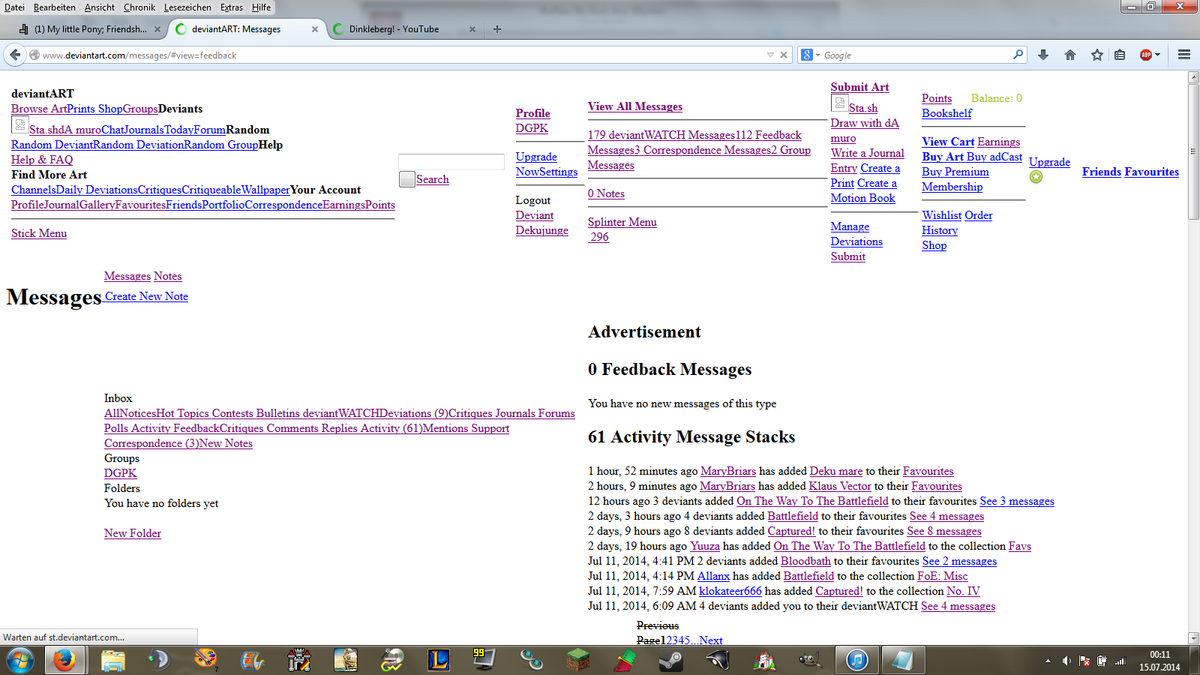Viewport: 1200px width, 675px height.
Task: Open Deviant Dekujunge profile link
Action: pos(541,222)
